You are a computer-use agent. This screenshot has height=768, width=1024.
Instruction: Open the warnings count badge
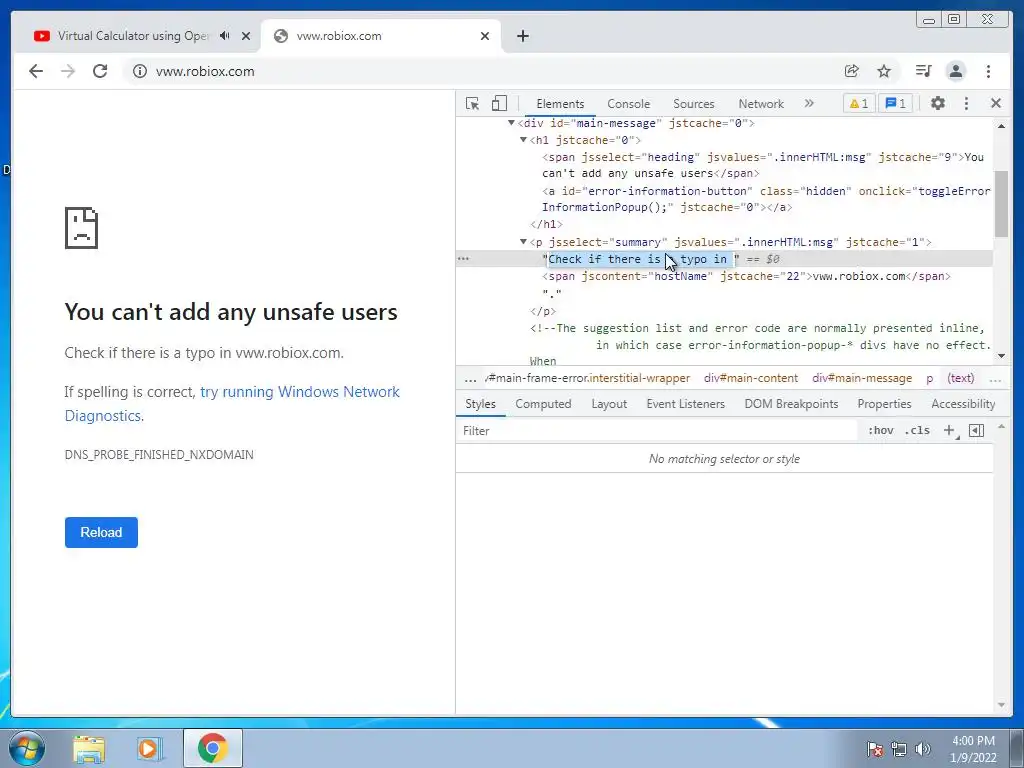coord(858,104)
